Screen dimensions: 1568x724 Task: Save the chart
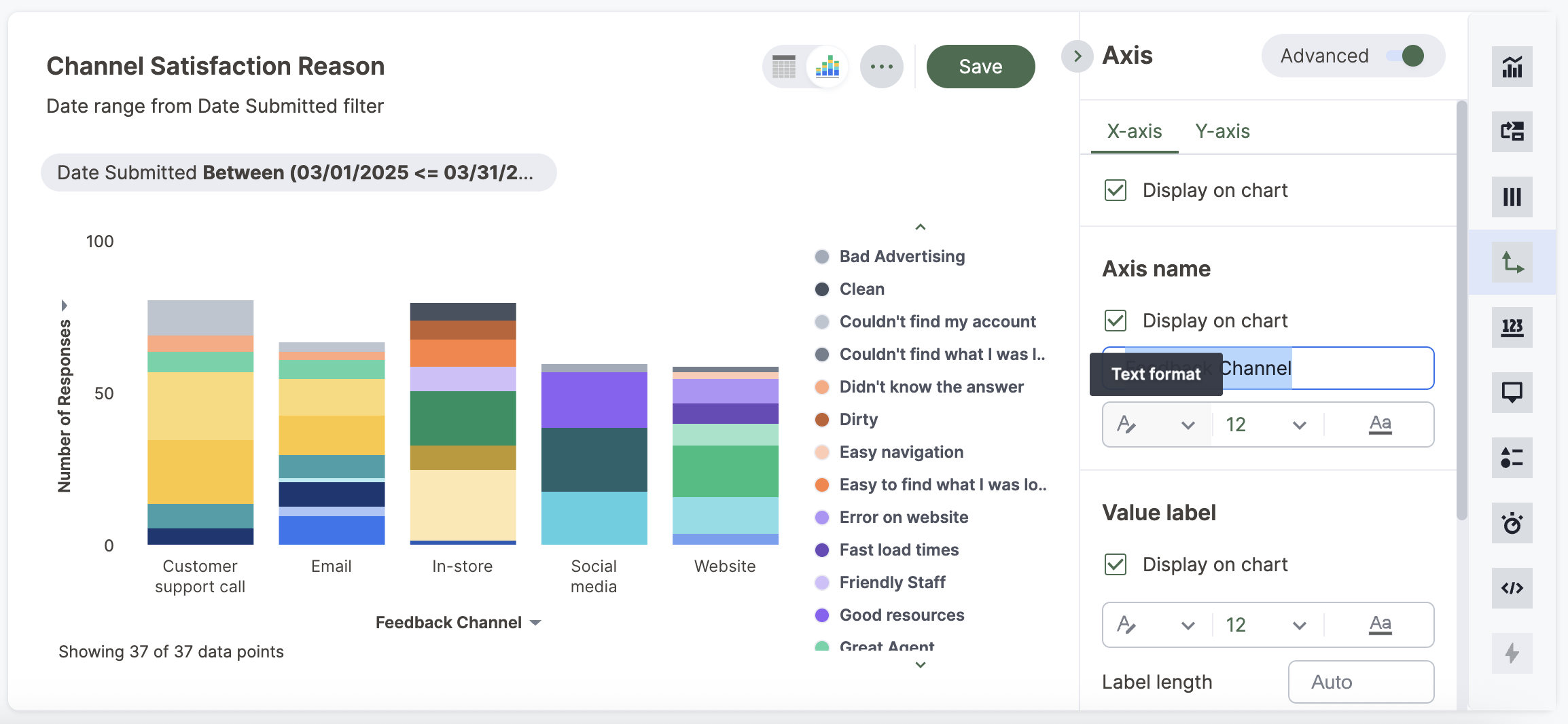click(980, 67)
